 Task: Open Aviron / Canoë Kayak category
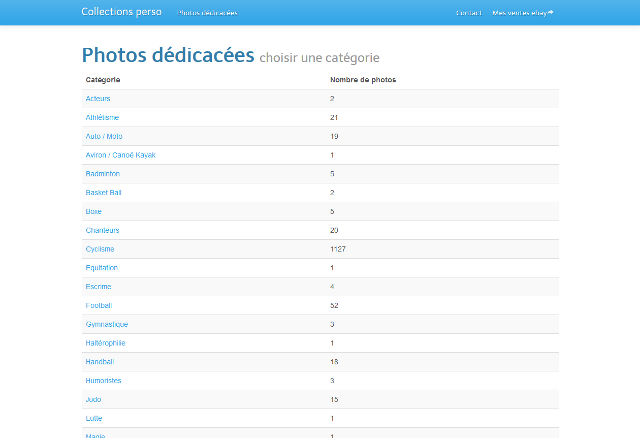click(x=120, y=155)
